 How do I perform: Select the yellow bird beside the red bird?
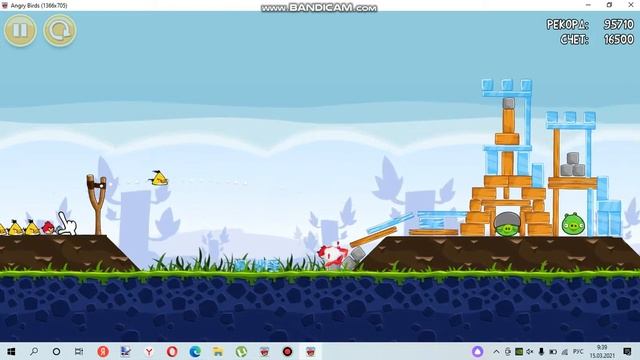point(32,228)
